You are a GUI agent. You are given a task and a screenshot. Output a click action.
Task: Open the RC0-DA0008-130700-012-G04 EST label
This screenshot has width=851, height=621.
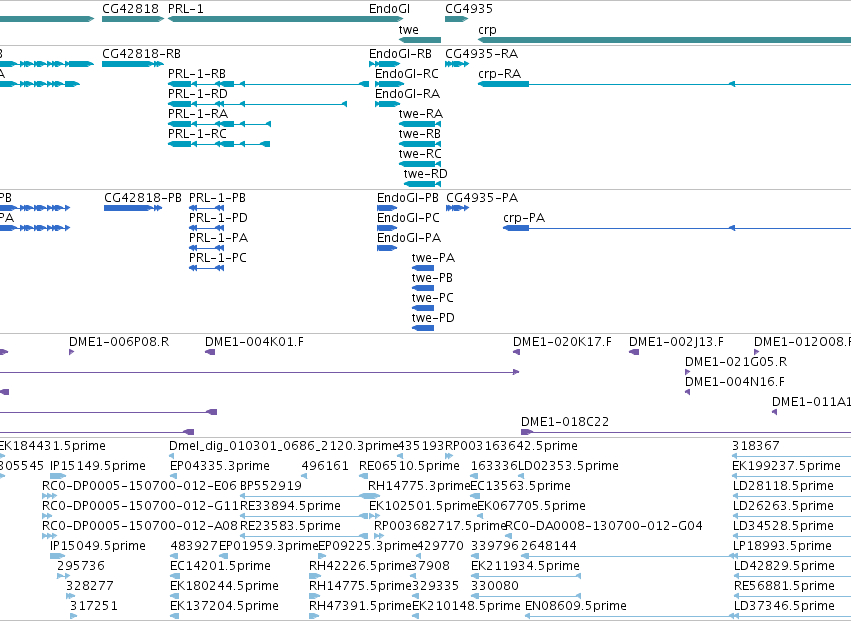click(x=604, y=527)
